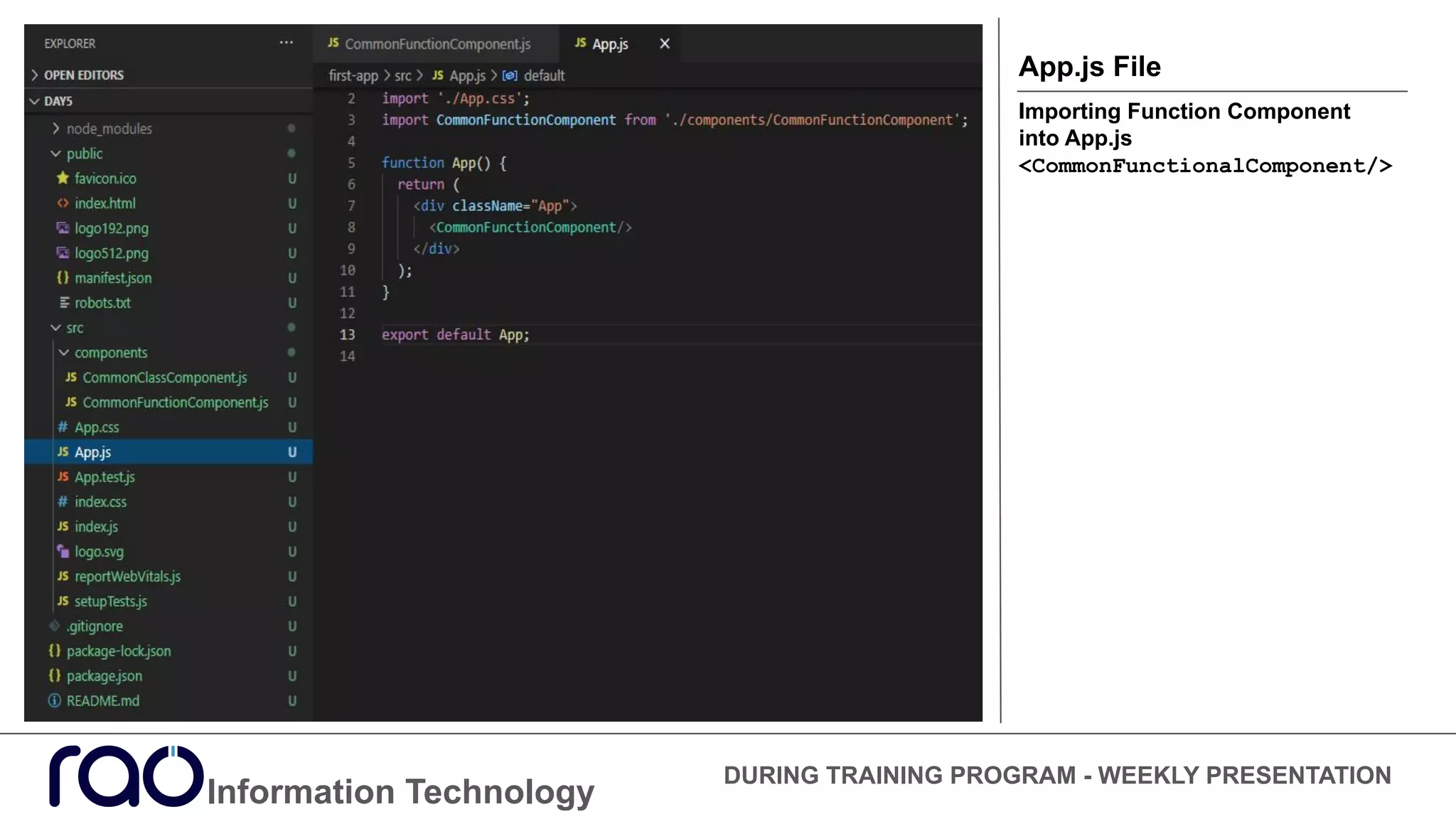Open index.html from the public folder
The image size is (1456, 819).
pos(105,203)
